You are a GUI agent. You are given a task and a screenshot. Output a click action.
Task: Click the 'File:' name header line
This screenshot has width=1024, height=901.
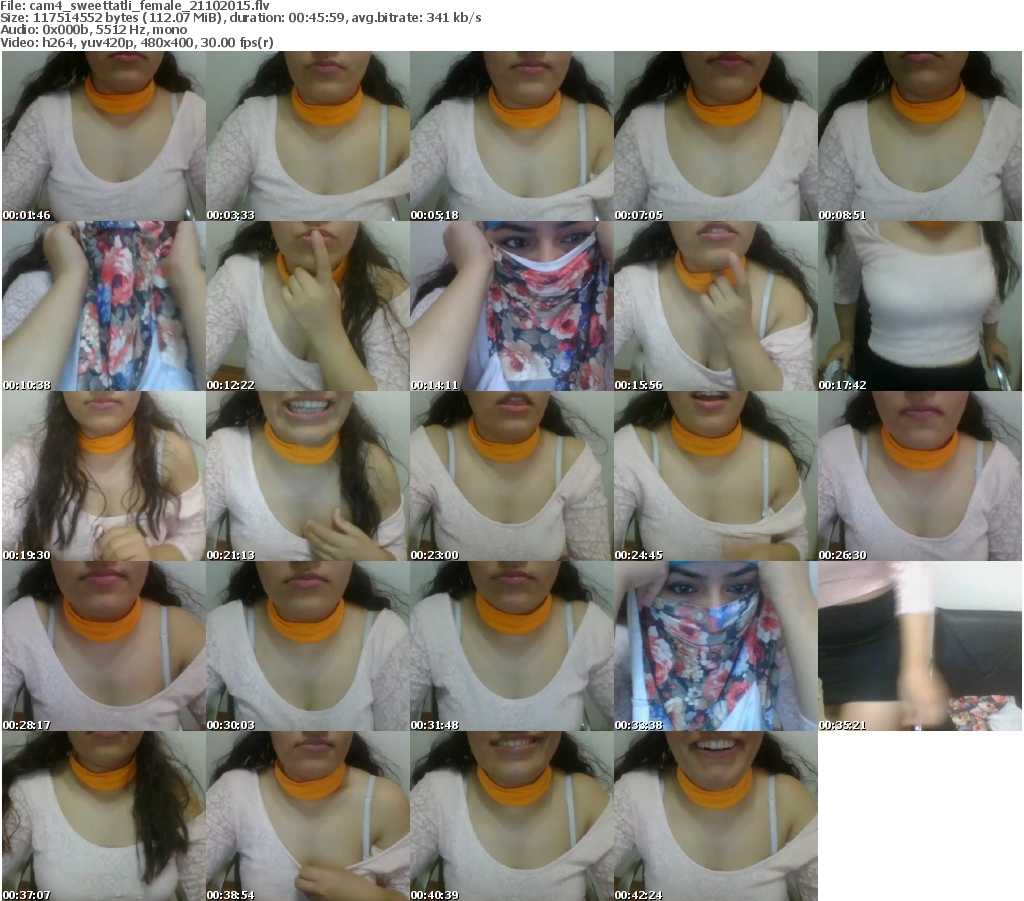(135, 6)
